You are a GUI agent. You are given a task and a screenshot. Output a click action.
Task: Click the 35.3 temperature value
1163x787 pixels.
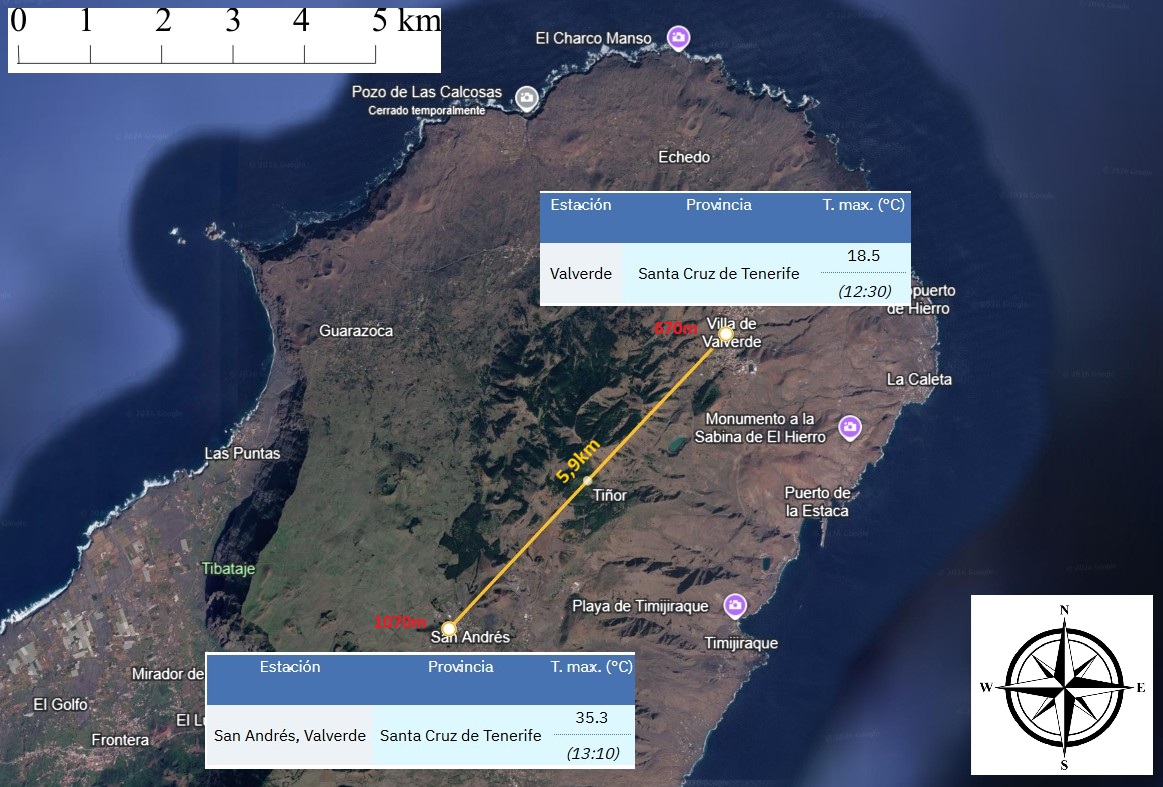tap(591, 717)
